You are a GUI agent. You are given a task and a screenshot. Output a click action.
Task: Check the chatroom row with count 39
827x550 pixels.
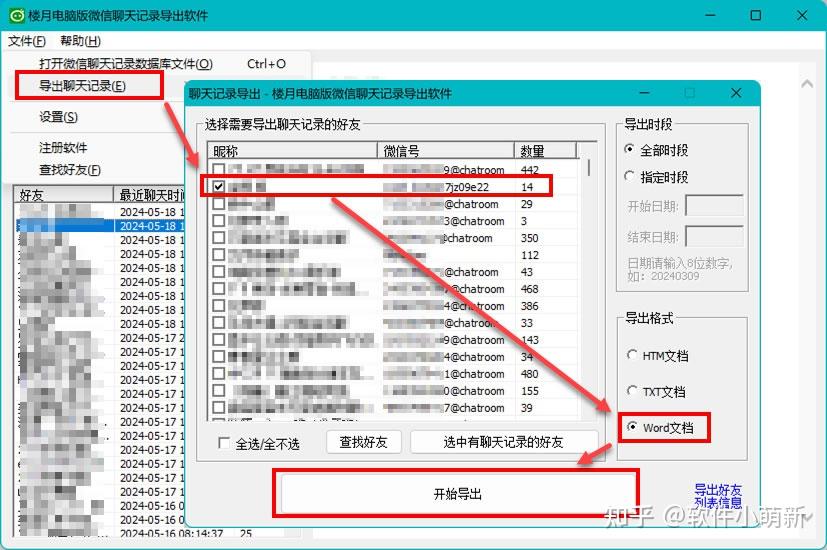pyautogui.click(x=218, y=408)
